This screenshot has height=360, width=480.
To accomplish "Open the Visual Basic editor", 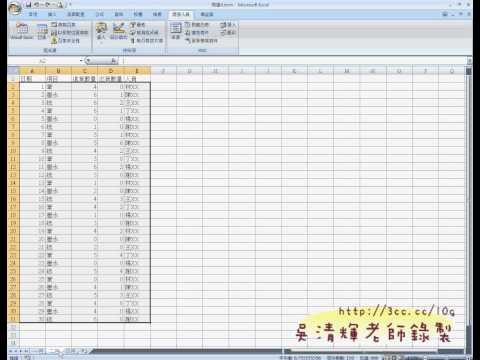I will click(22, 31).
